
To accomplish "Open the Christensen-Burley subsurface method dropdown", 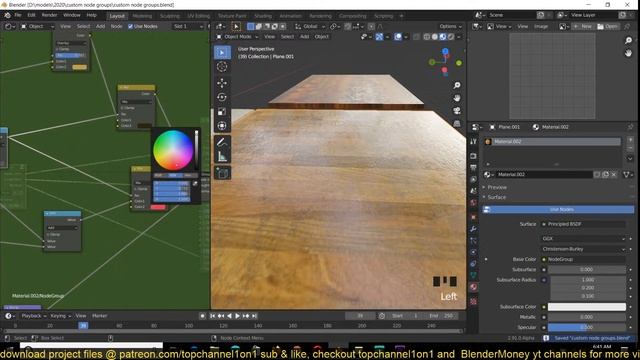I will 584,249.
